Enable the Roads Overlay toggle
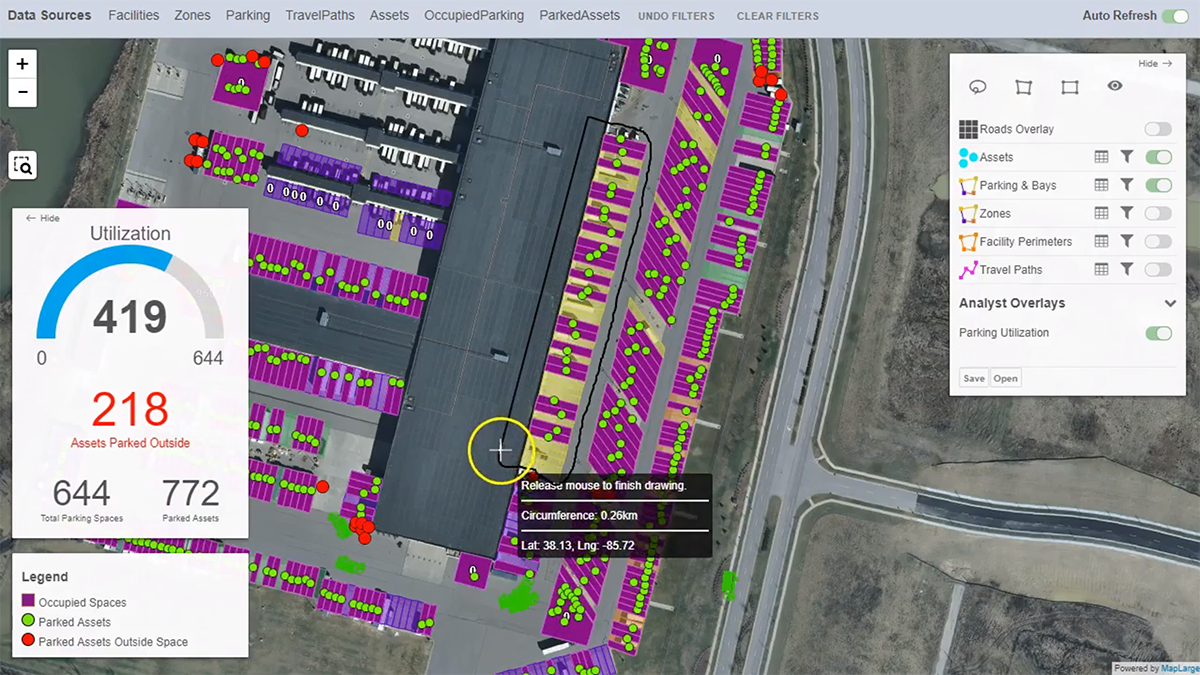Image resolution: width=1200 pixels, height=675 pixels. pos(1158,129)
